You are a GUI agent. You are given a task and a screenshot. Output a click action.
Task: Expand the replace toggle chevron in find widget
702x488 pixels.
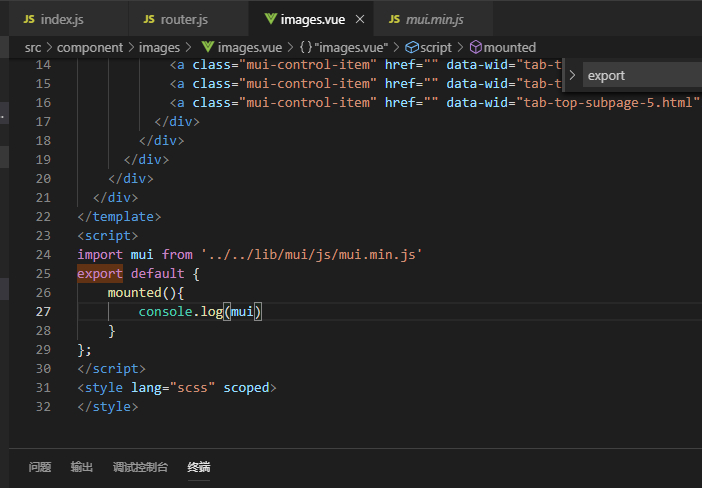(572, 75)
